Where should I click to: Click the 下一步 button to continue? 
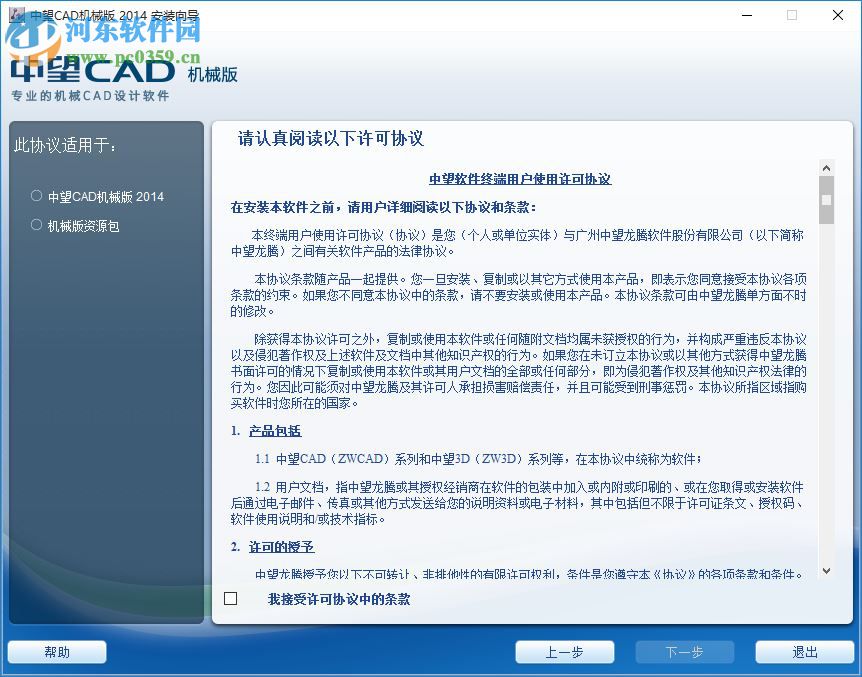click(x=684, y=651)
